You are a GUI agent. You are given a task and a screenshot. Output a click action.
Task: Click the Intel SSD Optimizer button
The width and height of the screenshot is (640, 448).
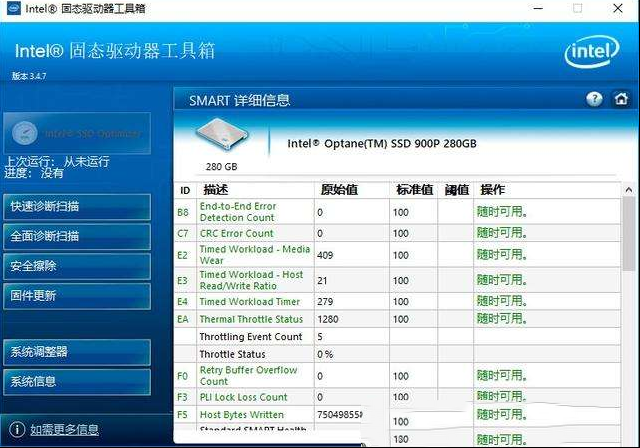pyautogui.click(x=77, y=133)
